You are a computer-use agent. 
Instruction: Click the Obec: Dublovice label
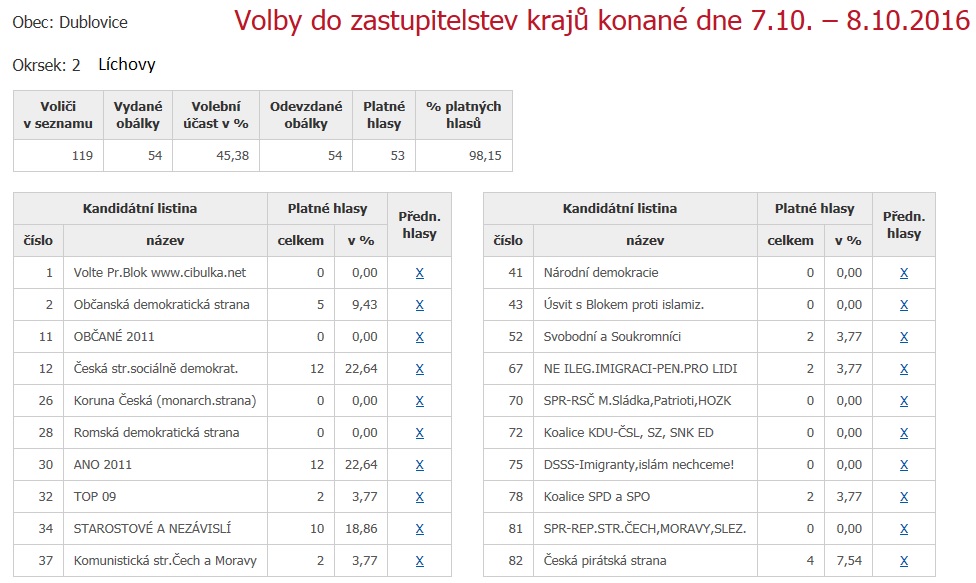(70, 22)
